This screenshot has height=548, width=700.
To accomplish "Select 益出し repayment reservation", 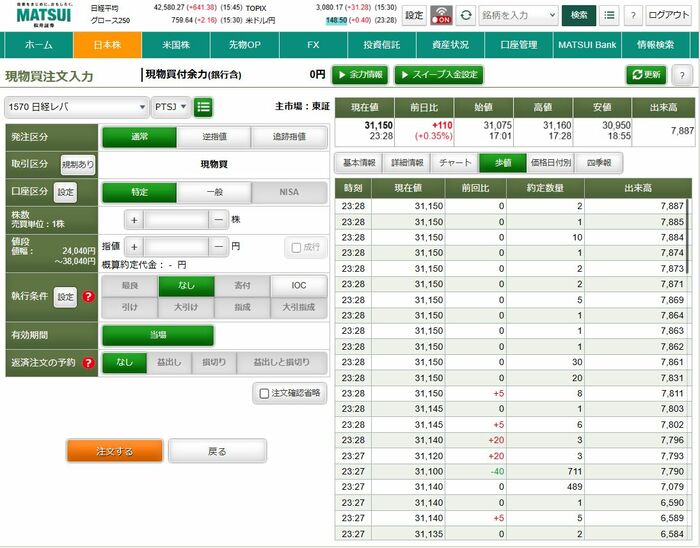I will point(169,362).
